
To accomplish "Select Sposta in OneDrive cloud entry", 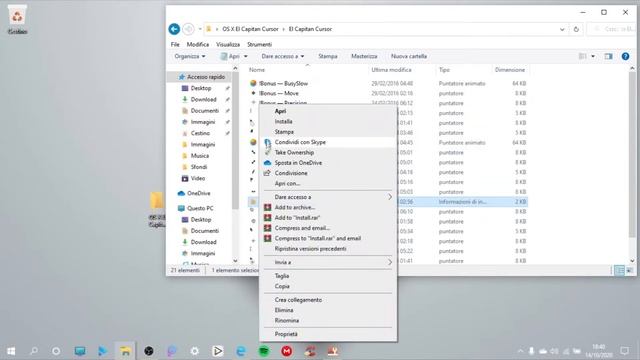I will coord(328,162).
